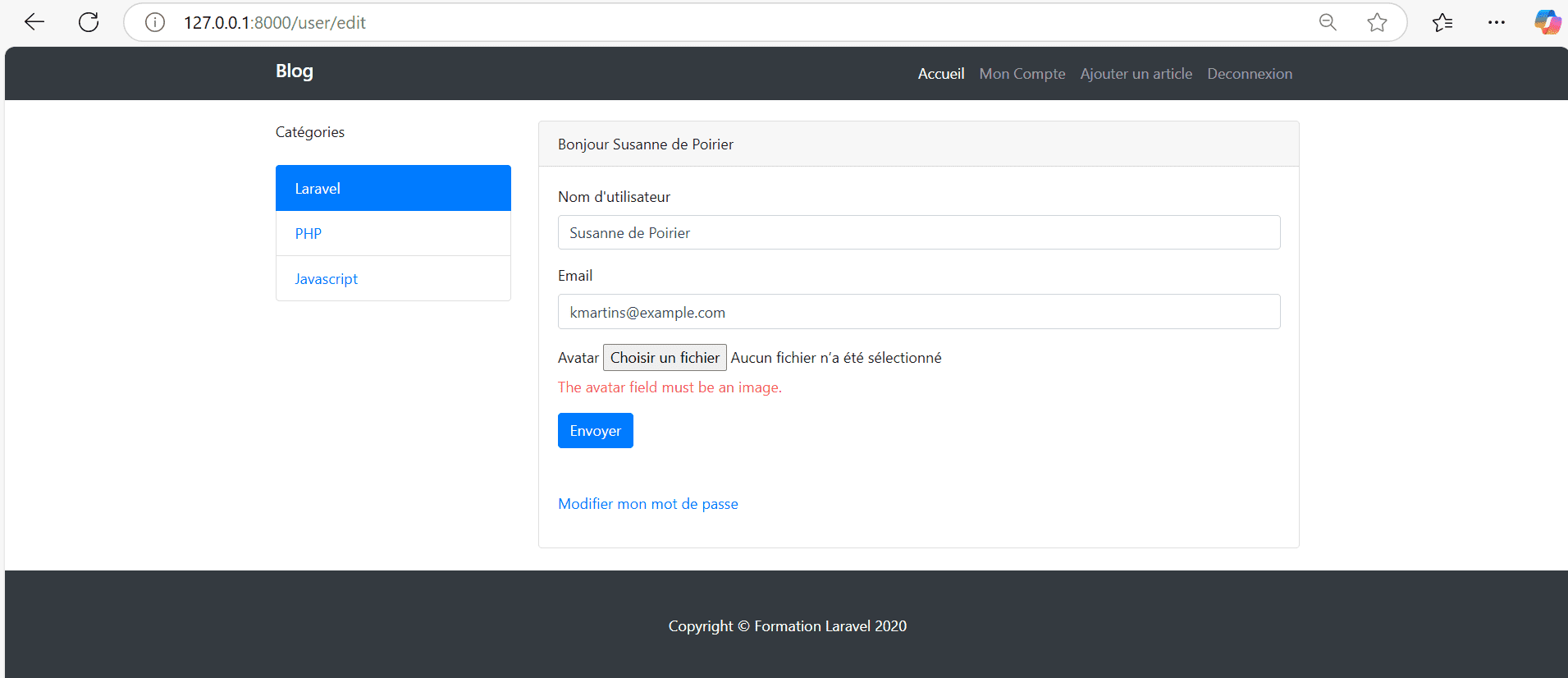The image size is (1568, 678).
Task: Select the PHP category
Action: pyautogui.click(x=393, y=233)
